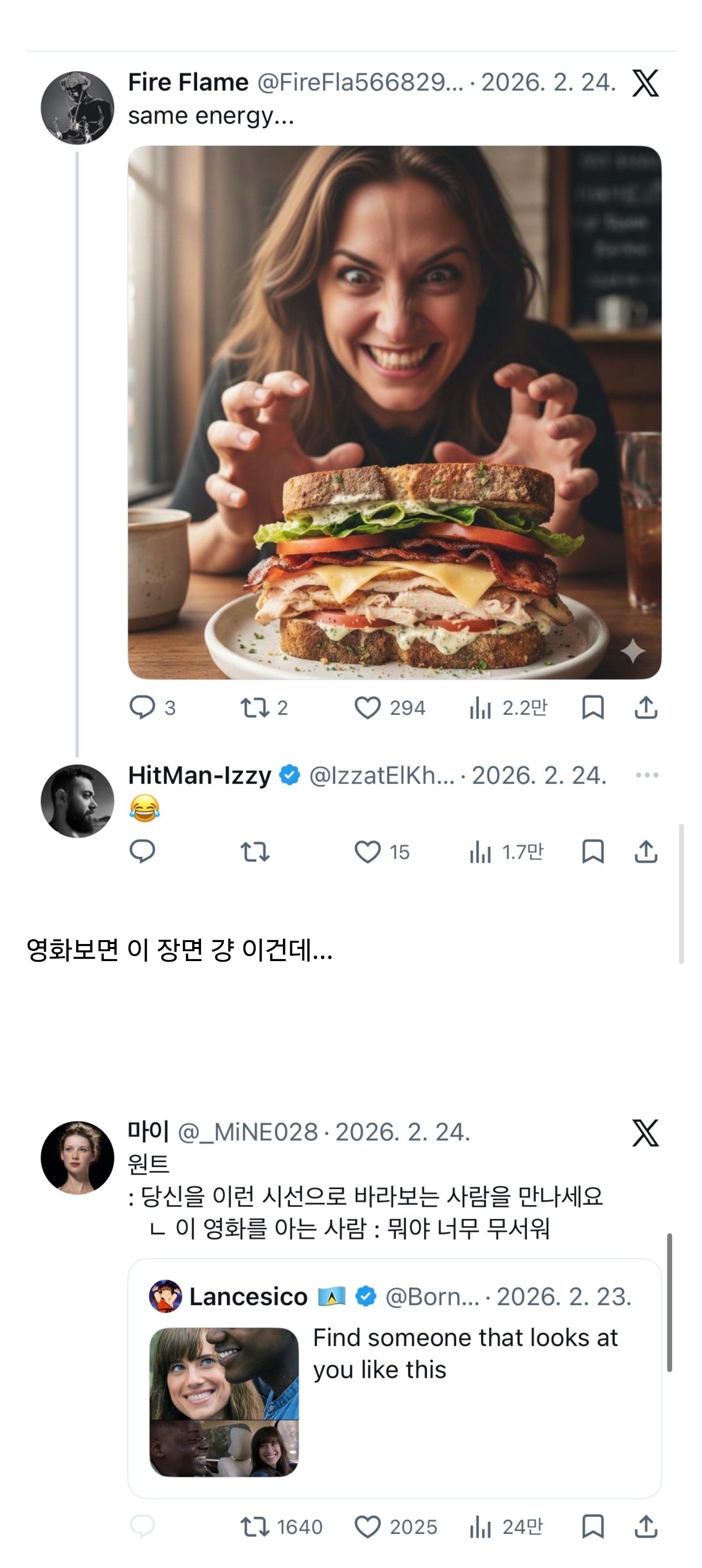The image size is (702, 1568).
Task: Reply to HitMan-Izzy's comment
Action: [x=142, y=851]
